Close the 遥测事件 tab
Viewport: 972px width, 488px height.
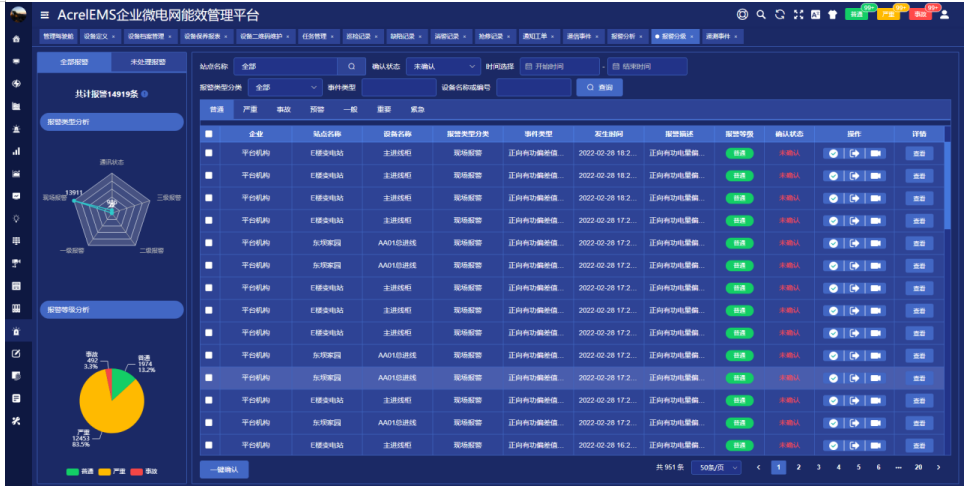point(736,37)
